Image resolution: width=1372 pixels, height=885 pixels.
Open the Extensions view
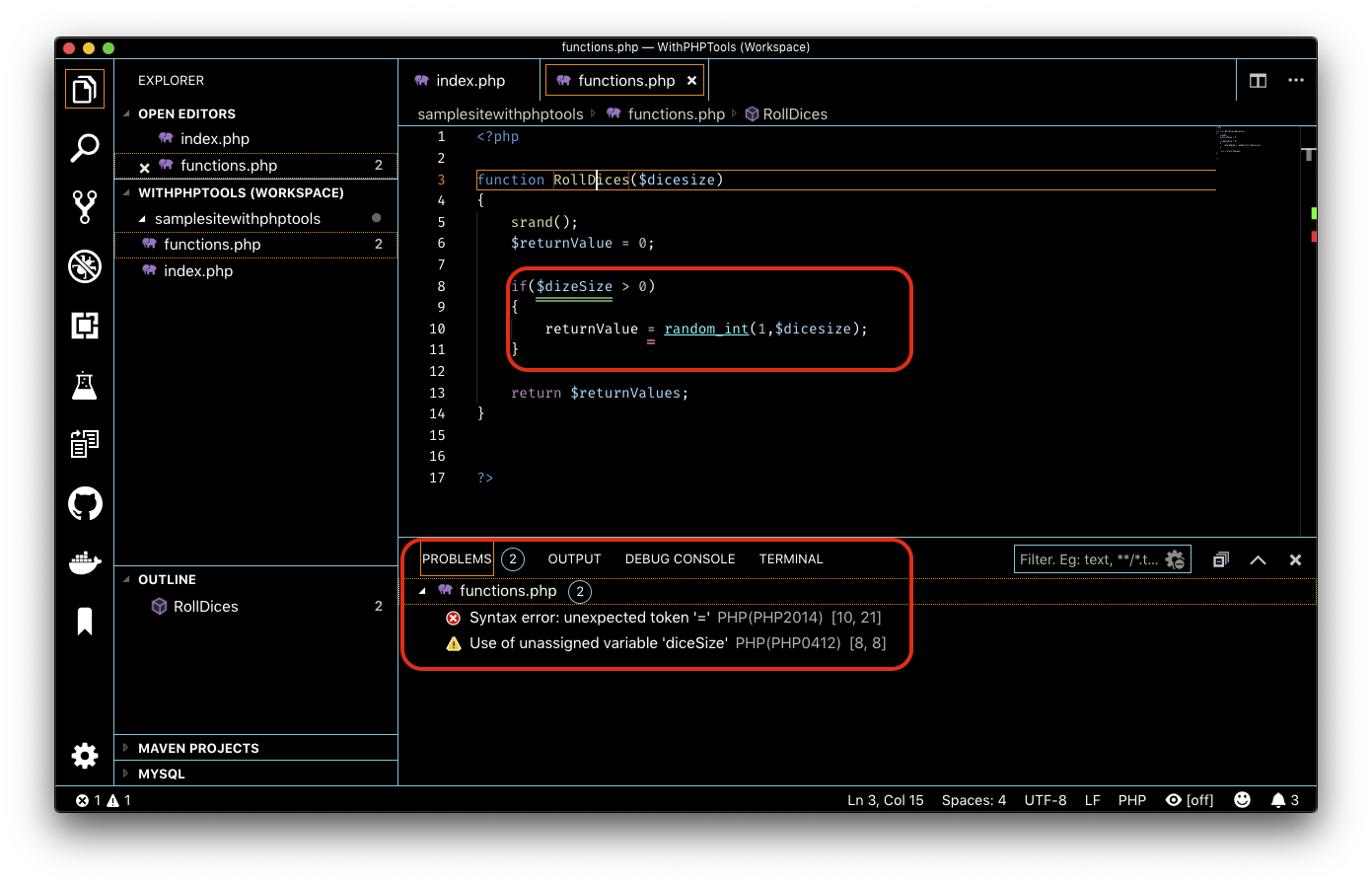click(x=85, y=326)
